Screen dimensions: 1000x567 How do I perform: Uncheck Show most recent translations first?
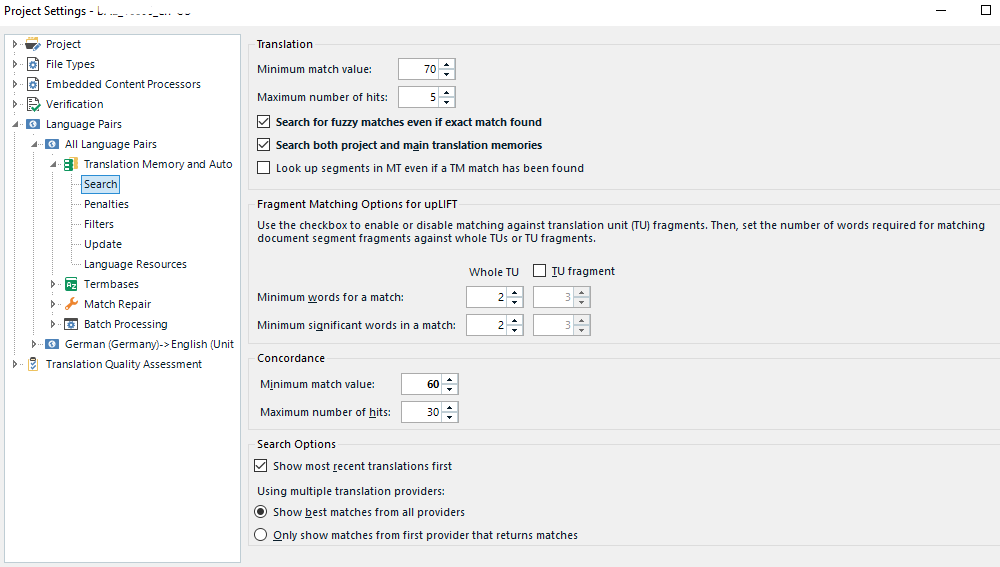(x=262, y=466)
